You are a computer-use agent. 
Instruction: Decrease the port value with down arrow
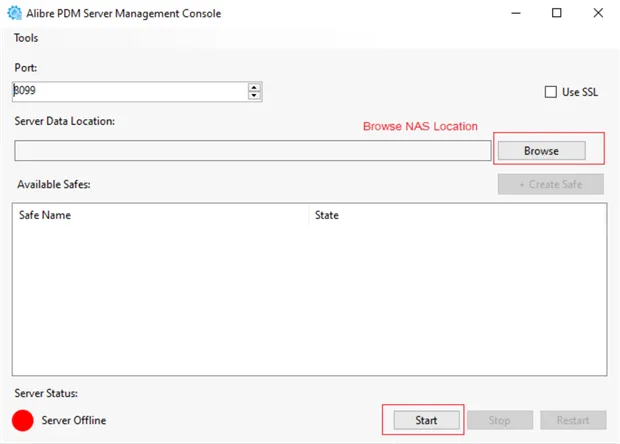tap(254, 95)
